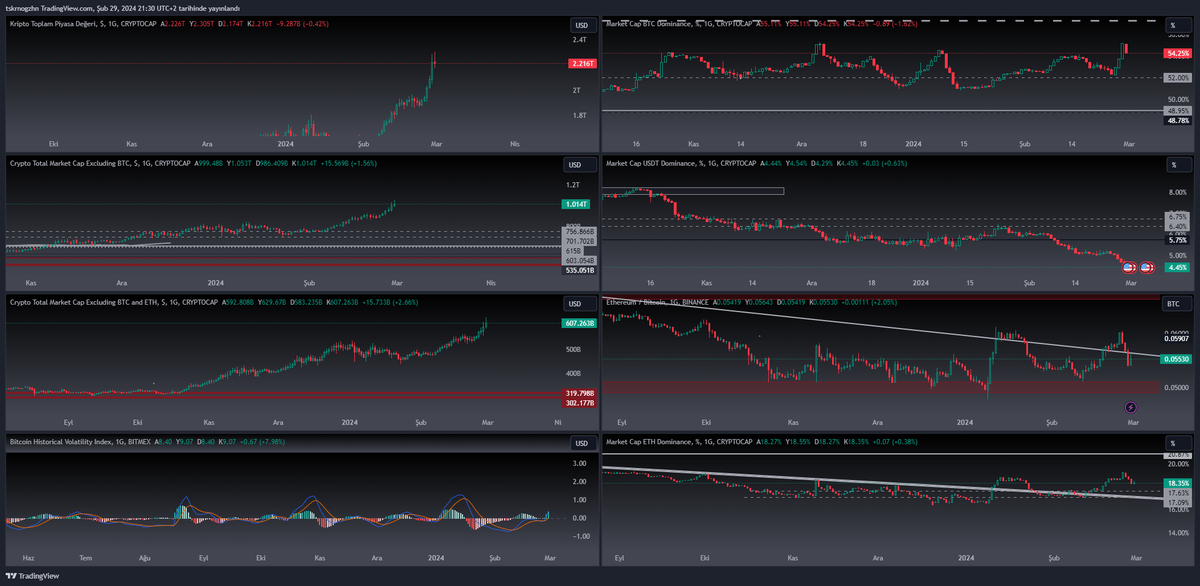
Task: Click the 603.054B level label
Action: pos(578,260)
